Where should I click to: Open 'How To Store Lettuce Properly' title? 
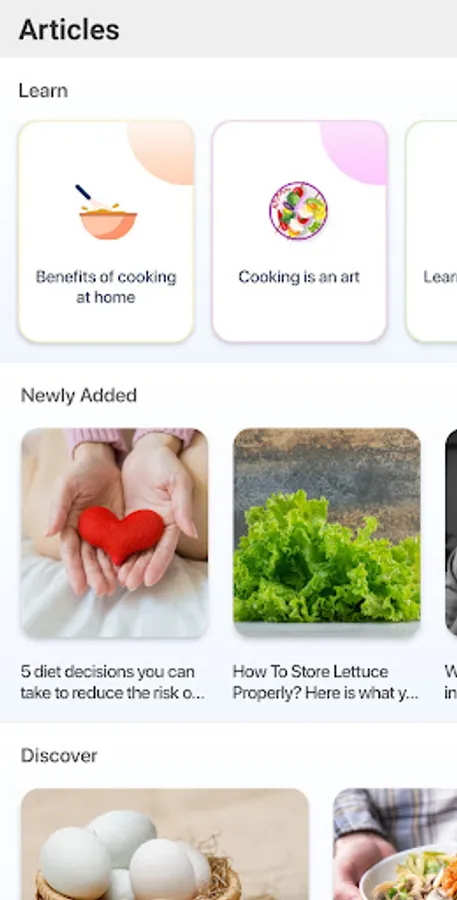click(326, 682)
